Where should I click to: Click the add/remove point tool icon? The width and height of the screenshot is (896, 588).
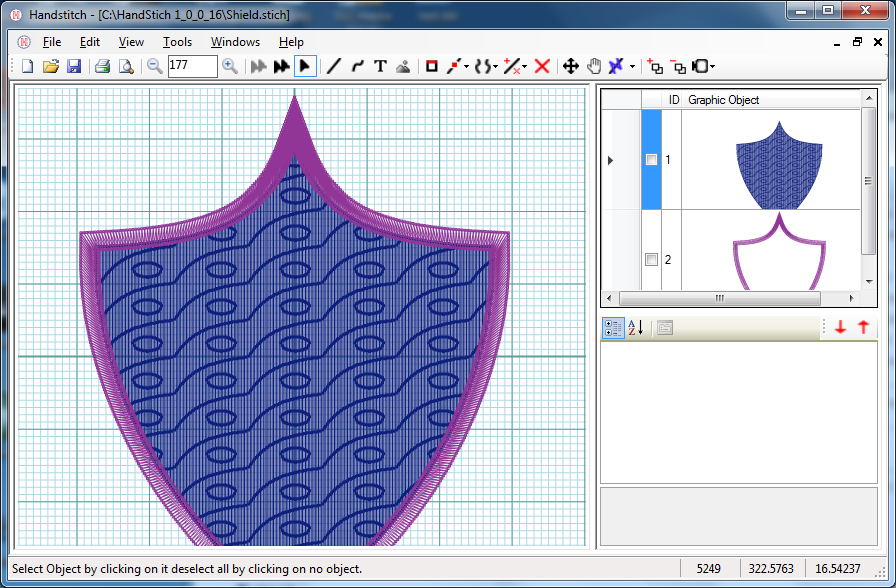click(512, 66)
